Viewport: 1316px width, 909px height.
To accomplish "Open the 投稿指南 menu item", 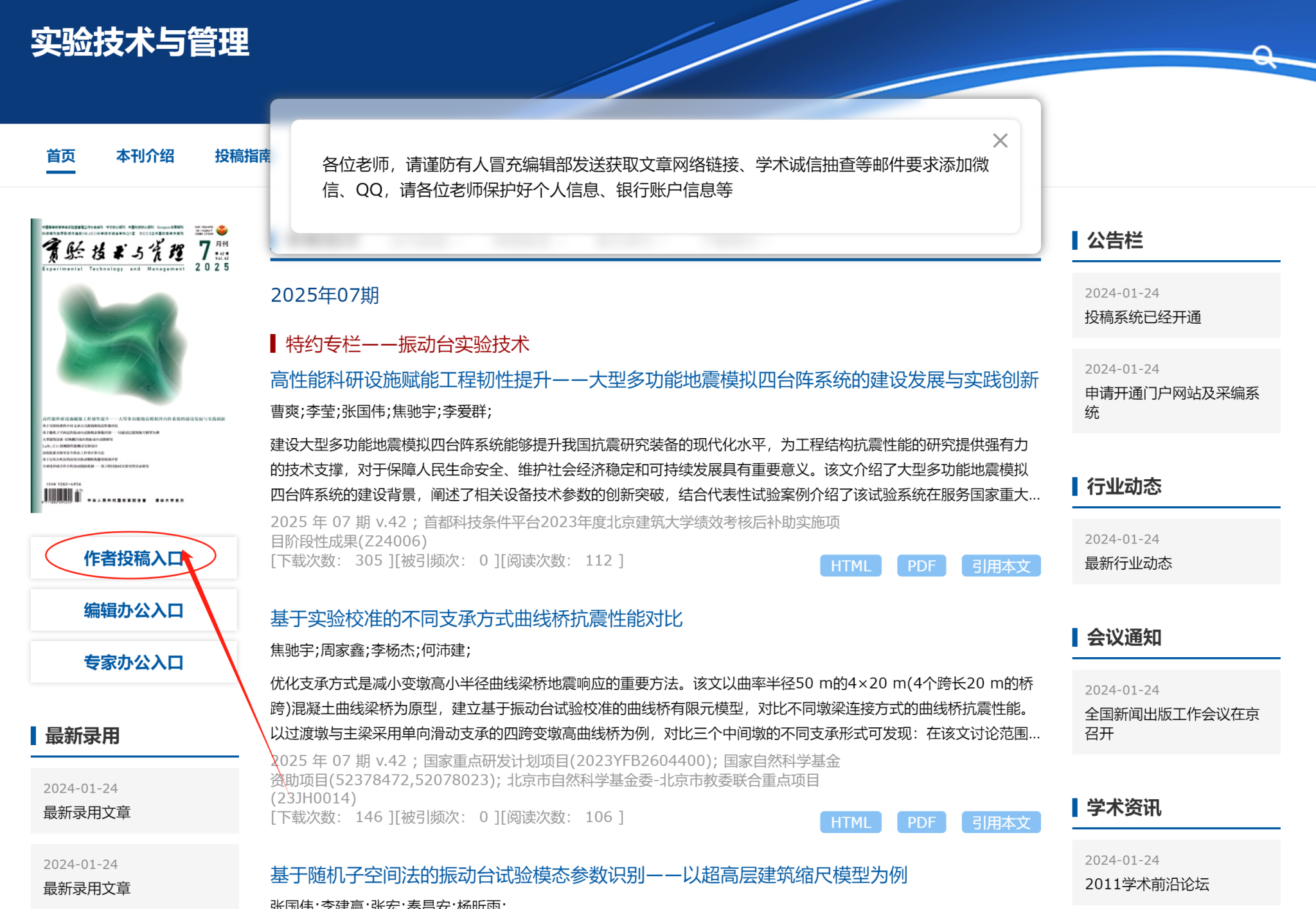I will (x=242, y=156).
